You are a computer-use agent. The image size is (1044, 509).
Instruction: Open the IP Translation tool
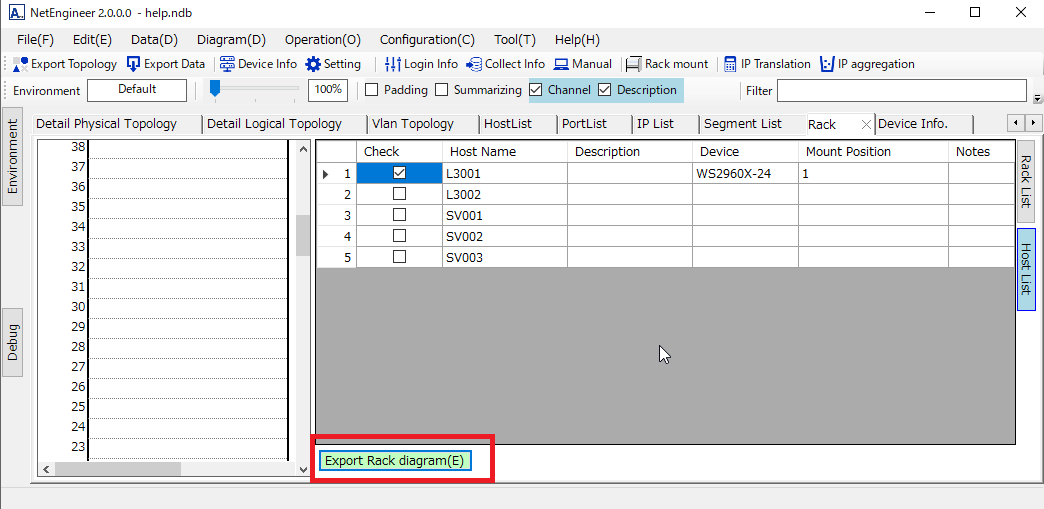(x=731, y=64)
